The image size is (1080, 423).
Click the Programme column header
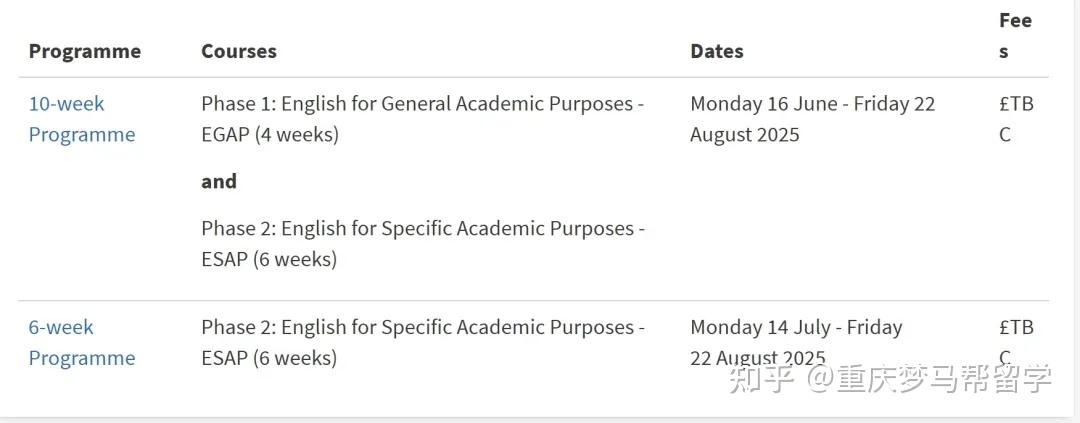click(x=84, y=51)
